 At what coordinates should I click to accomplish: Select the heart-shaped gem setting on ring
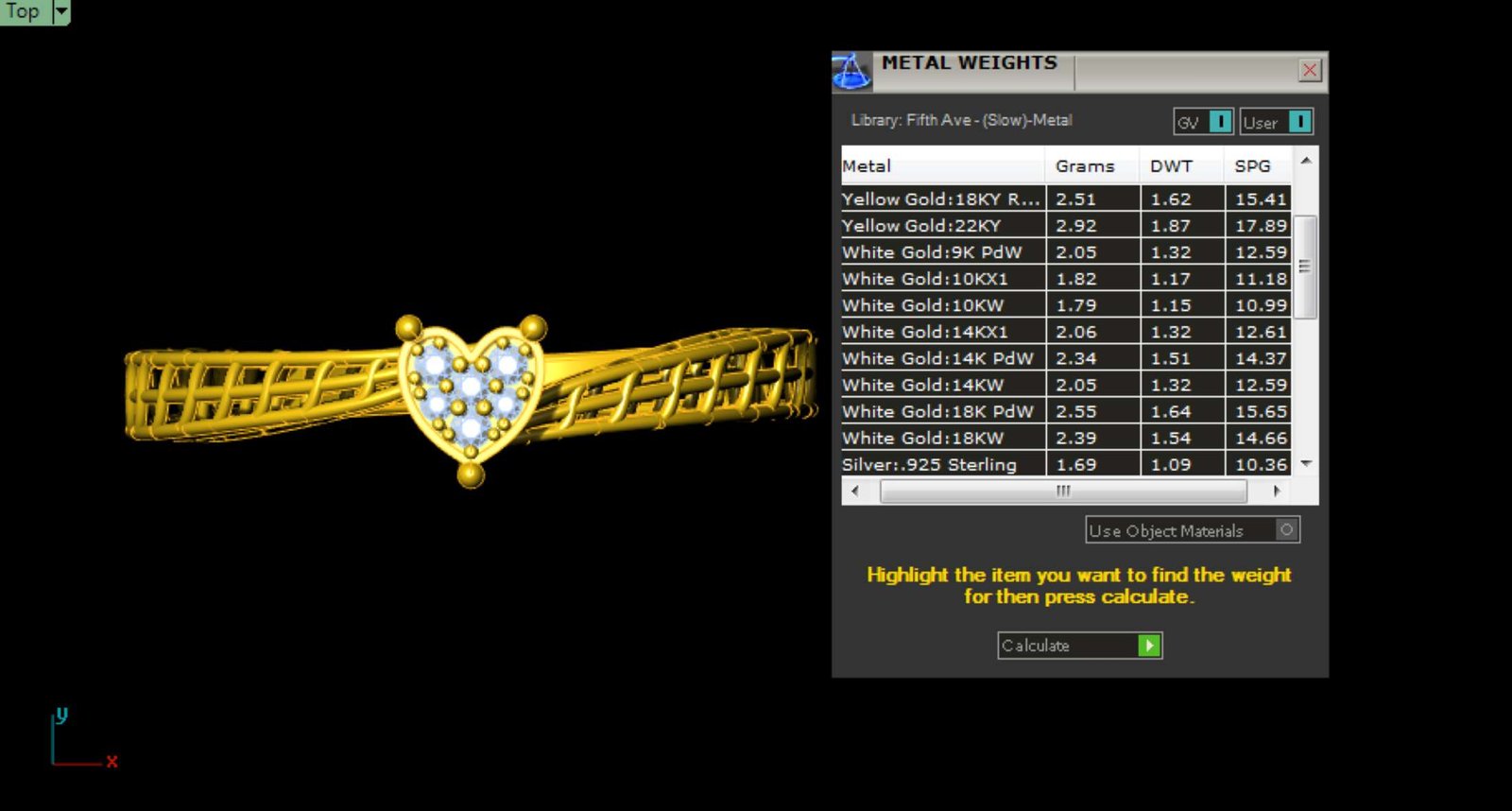[x=471, y=388]
